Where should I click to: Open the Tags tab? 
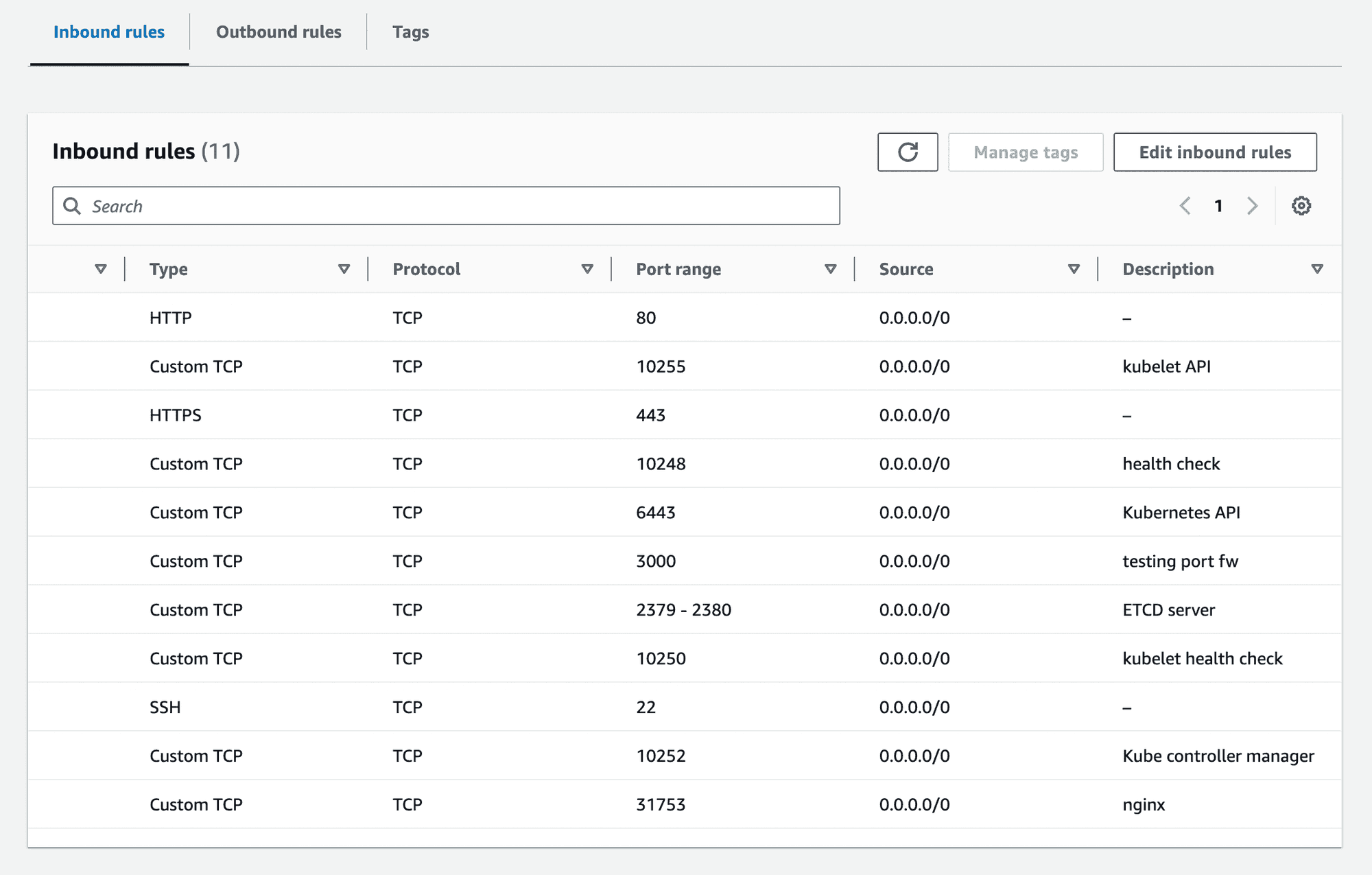(x=411, y=32)
